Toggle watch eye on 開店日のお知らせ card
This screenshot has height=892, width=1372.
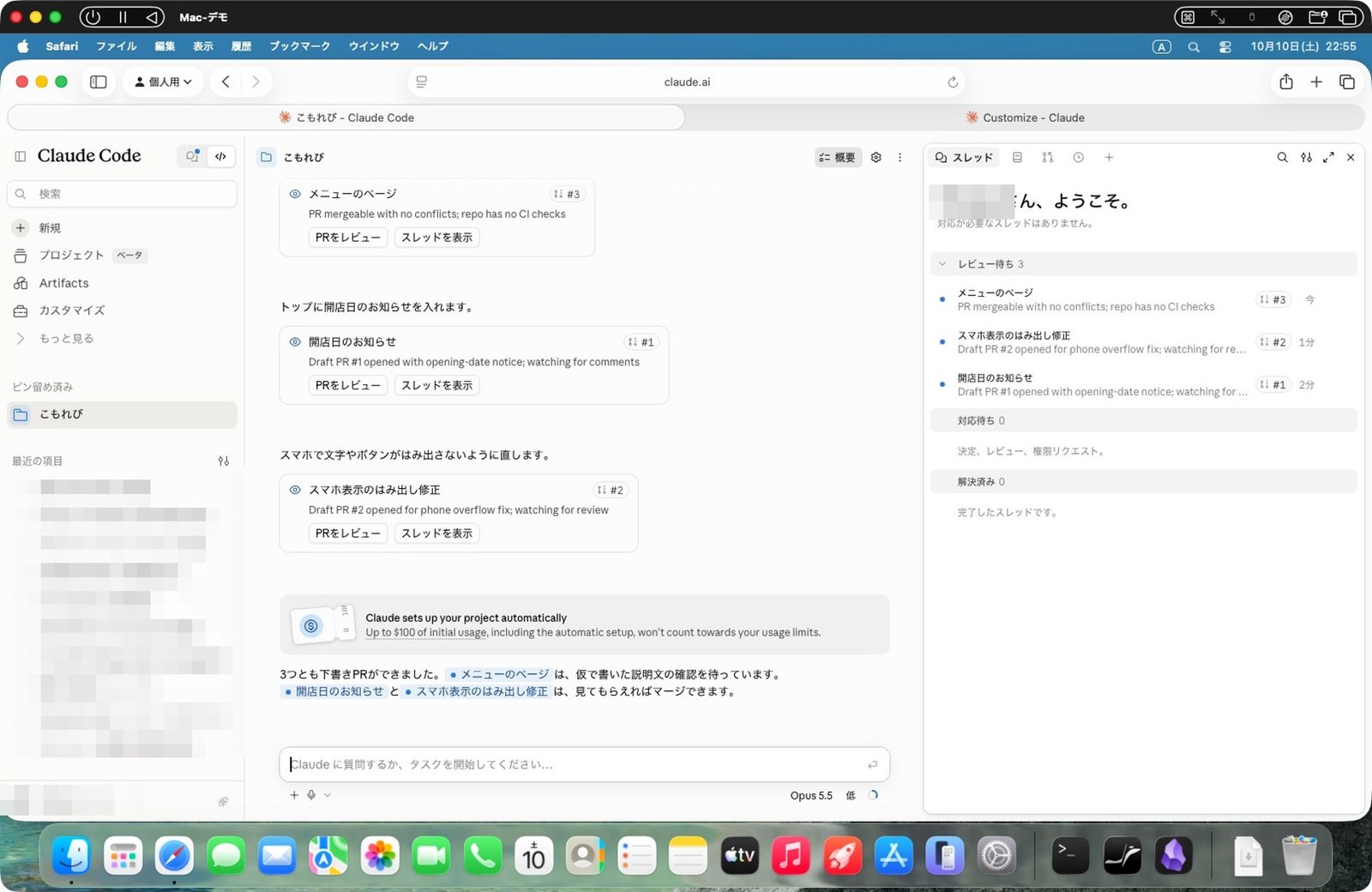click(x=295, y=341)
